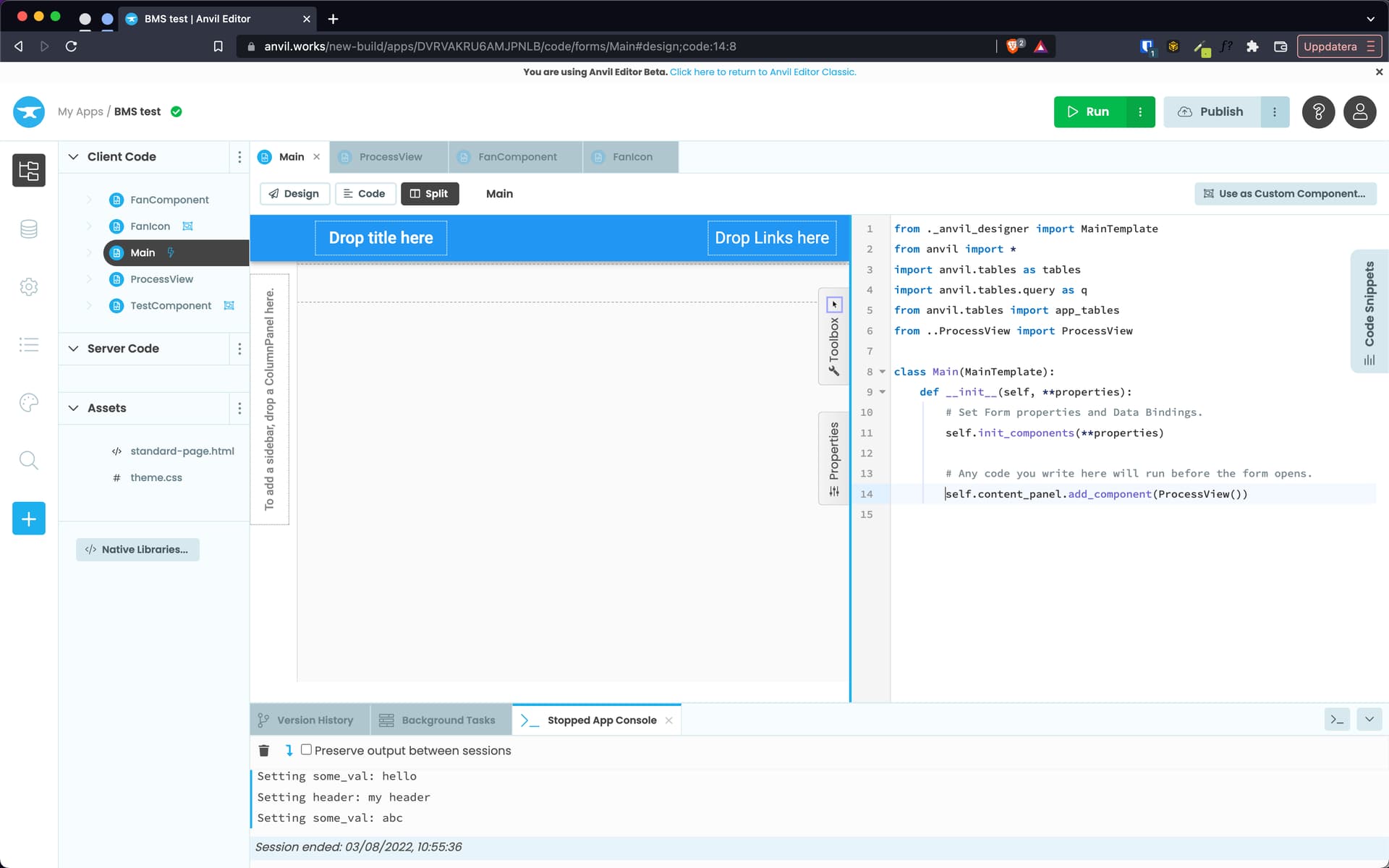Open the theme palette sidebar icon

[x=28, y=402]
